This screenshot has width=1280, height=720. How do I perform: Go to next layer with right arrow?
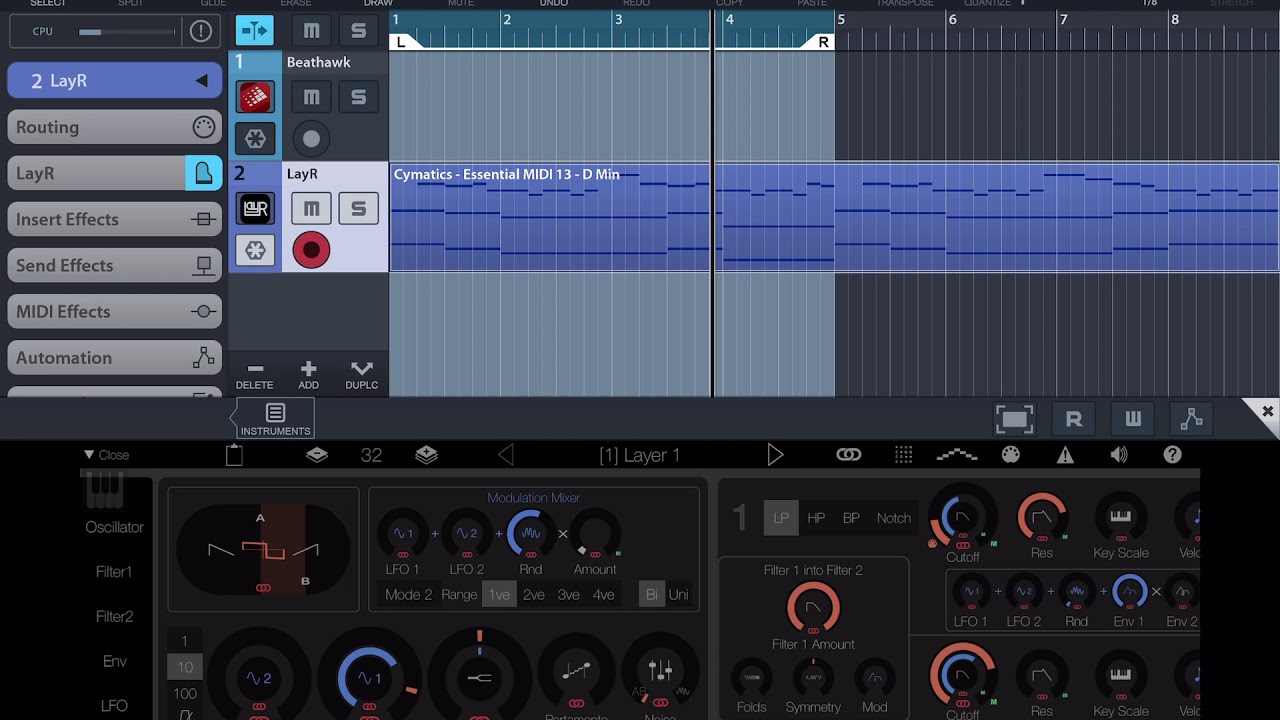(x=775, y=455)
